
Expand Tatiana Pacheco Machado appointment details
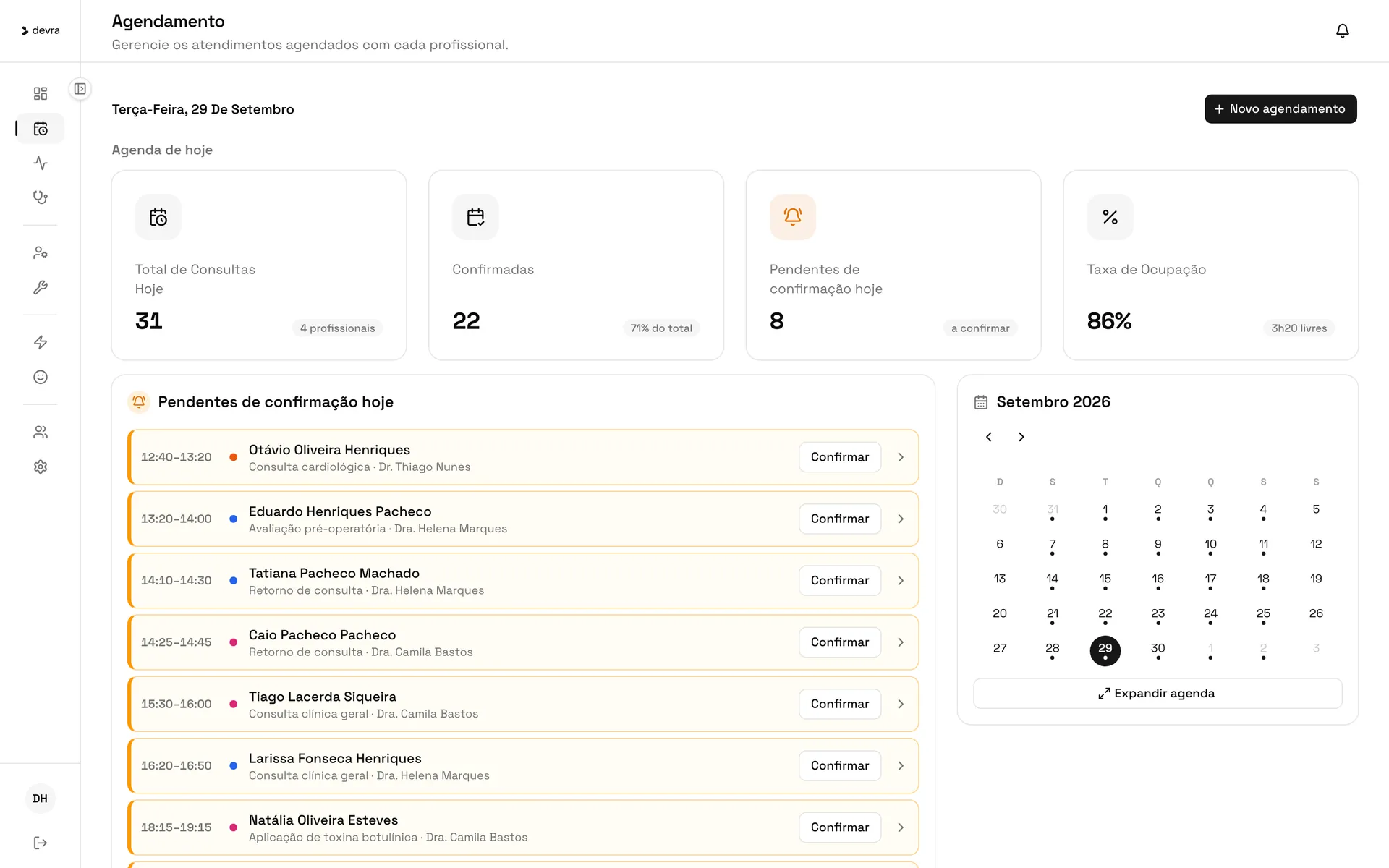pos(901,580)
